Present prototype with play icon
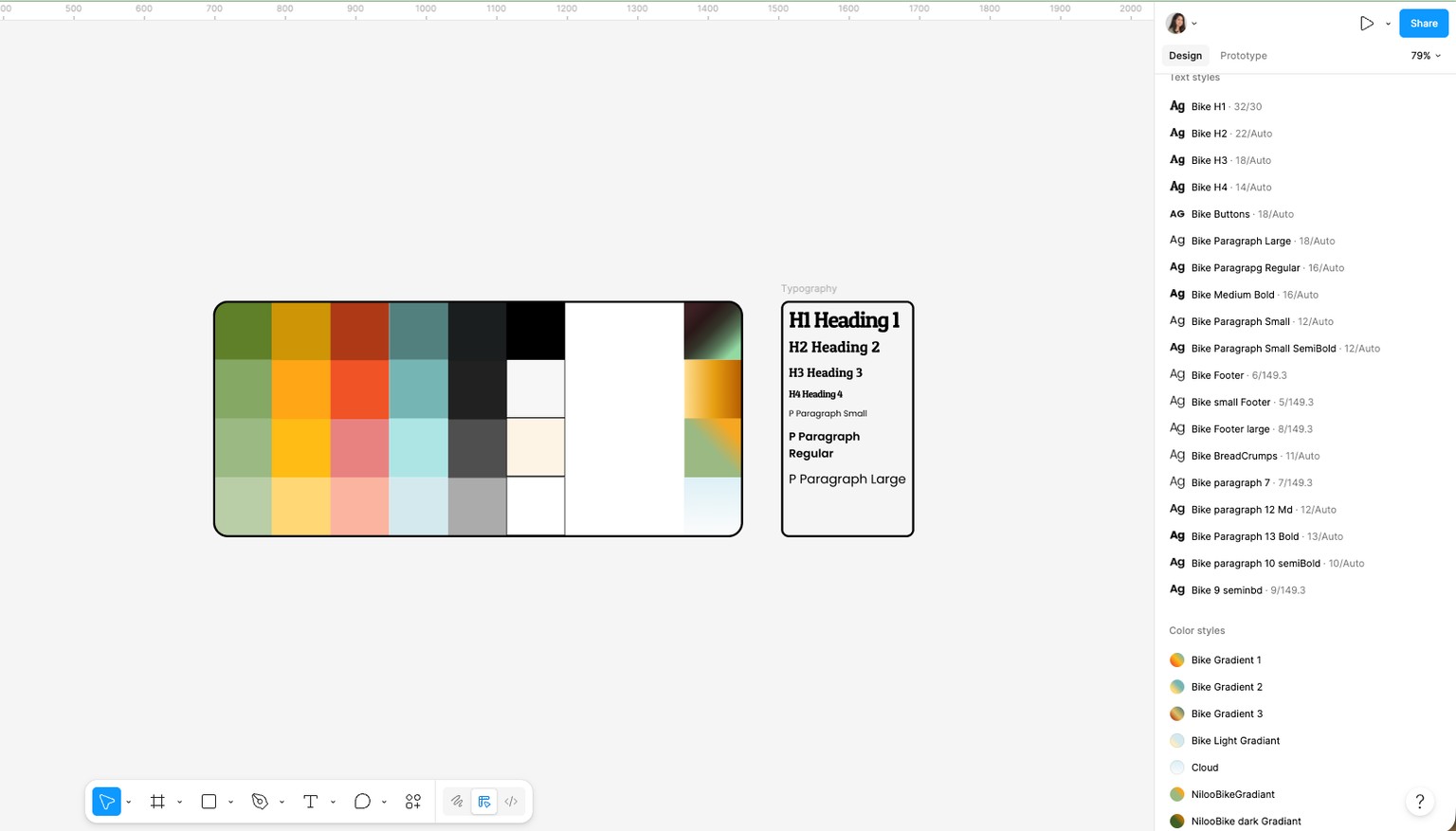1456x831 pixels. click(x=1366, y=24)
